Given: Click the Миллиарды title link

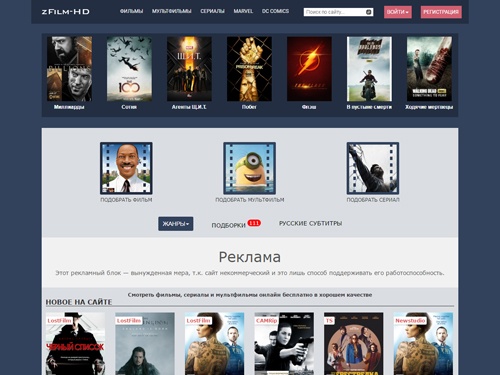Looking at the screenshot, I should click(69, 107).
